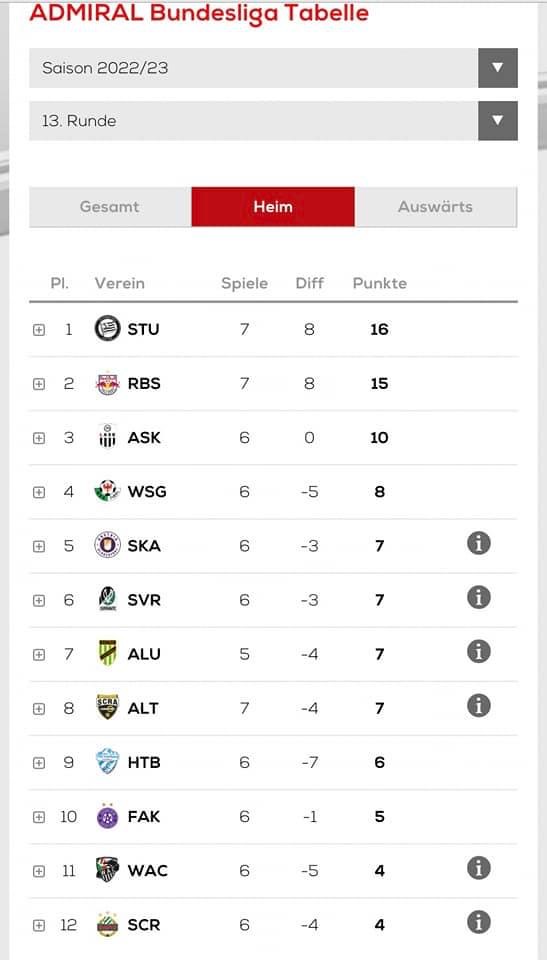The width and height of the screenshot is (547, 960).
Task: Expand the RBS row with plus icon
Action: click(x=39, y=384)
